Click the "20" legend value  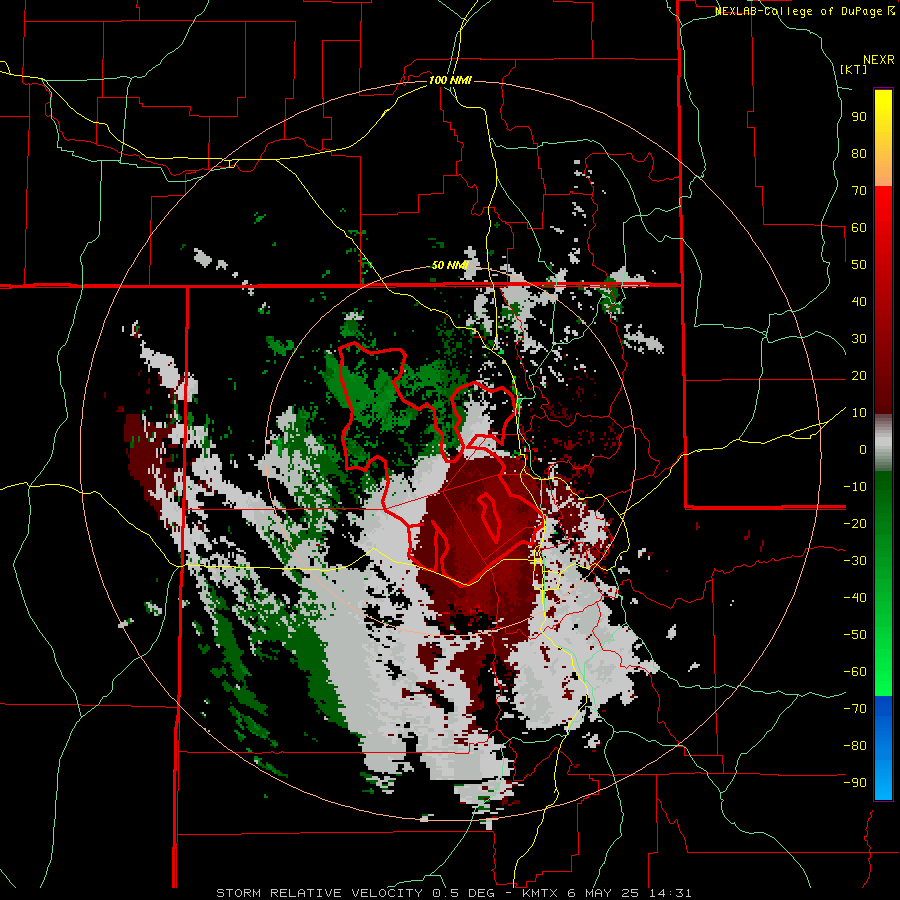click(859, 376)
